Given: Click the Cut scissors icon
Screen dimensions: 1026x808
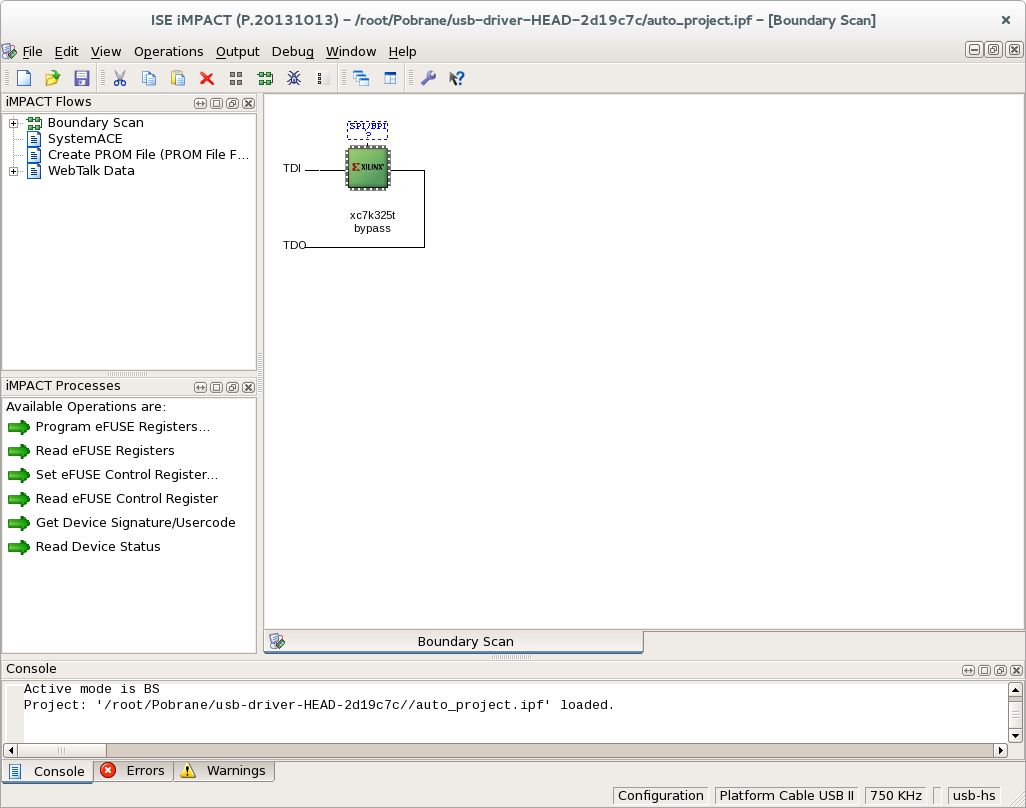Looking at the screenshot, I should [x=120, y=79].
